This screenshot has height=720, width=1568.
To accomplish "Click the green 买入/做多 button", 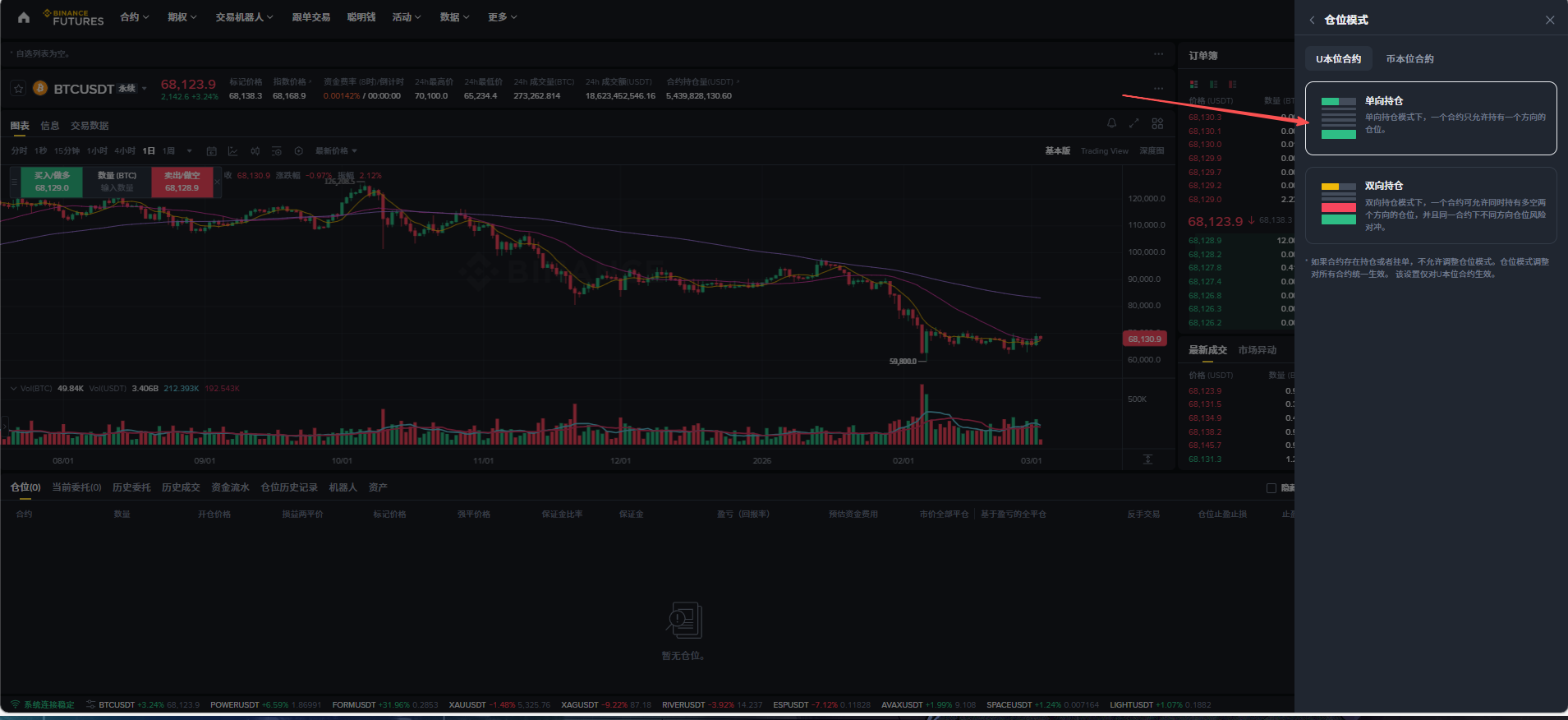I will point(52,182).
